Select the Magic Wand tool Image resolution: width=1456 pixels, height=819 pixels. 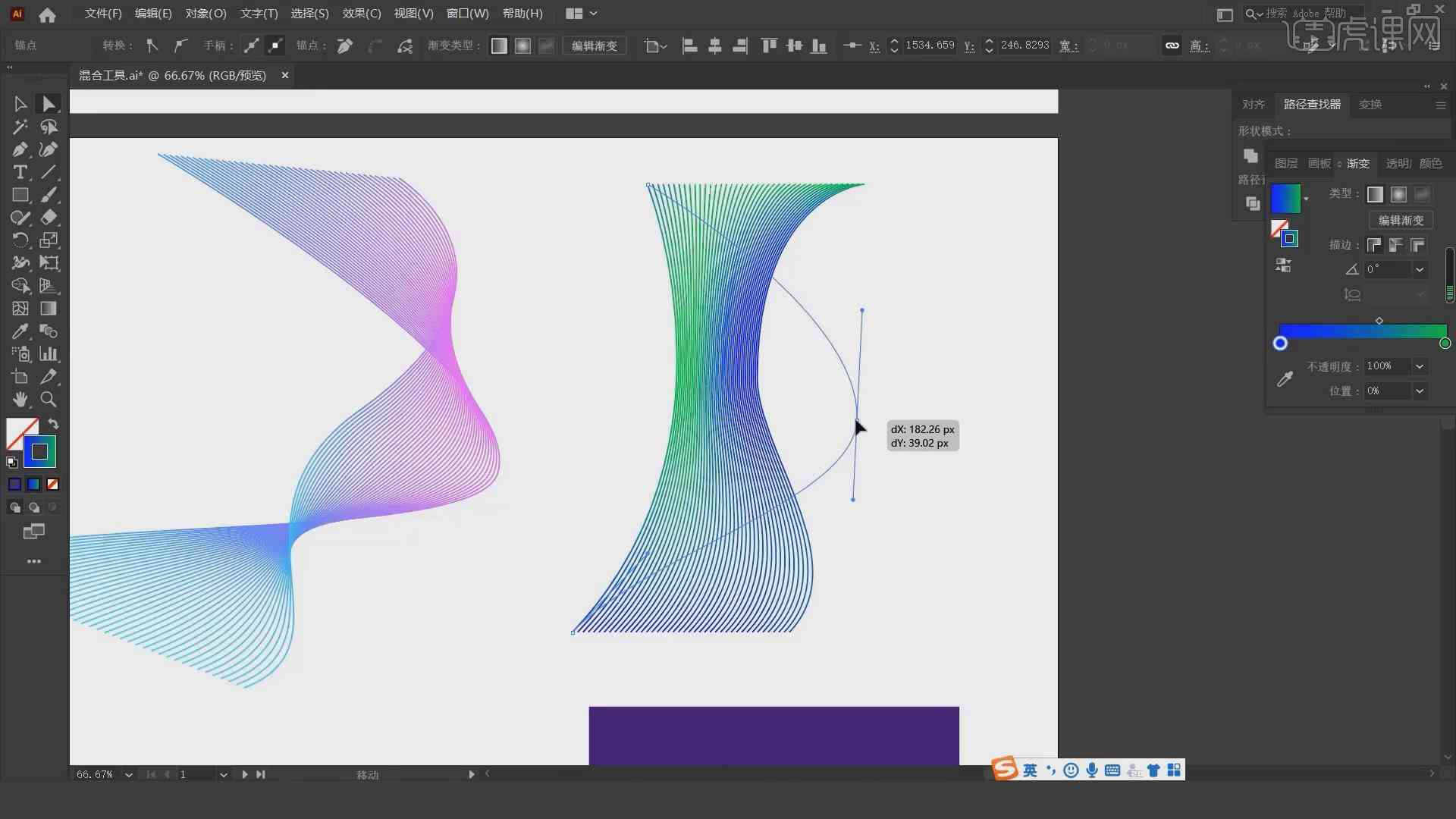(20, 127)
